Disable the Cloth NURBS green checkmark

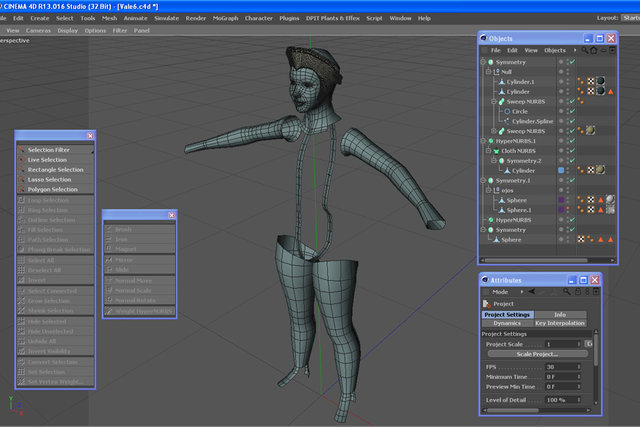[572, 151]
